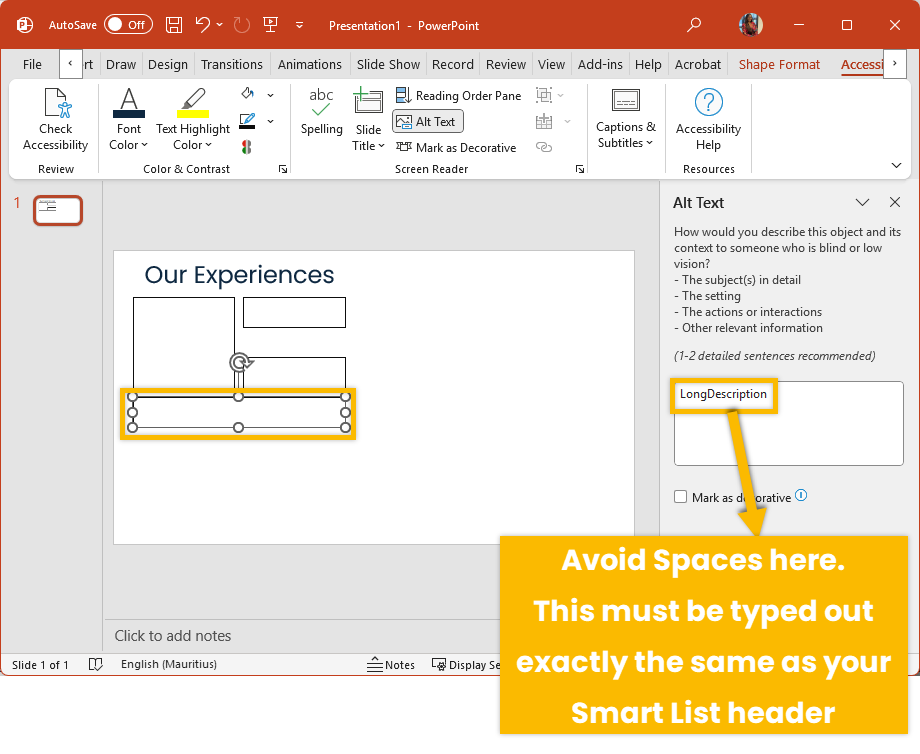
Task: Open the Shape Format tab
Action: tap(779, 64)
